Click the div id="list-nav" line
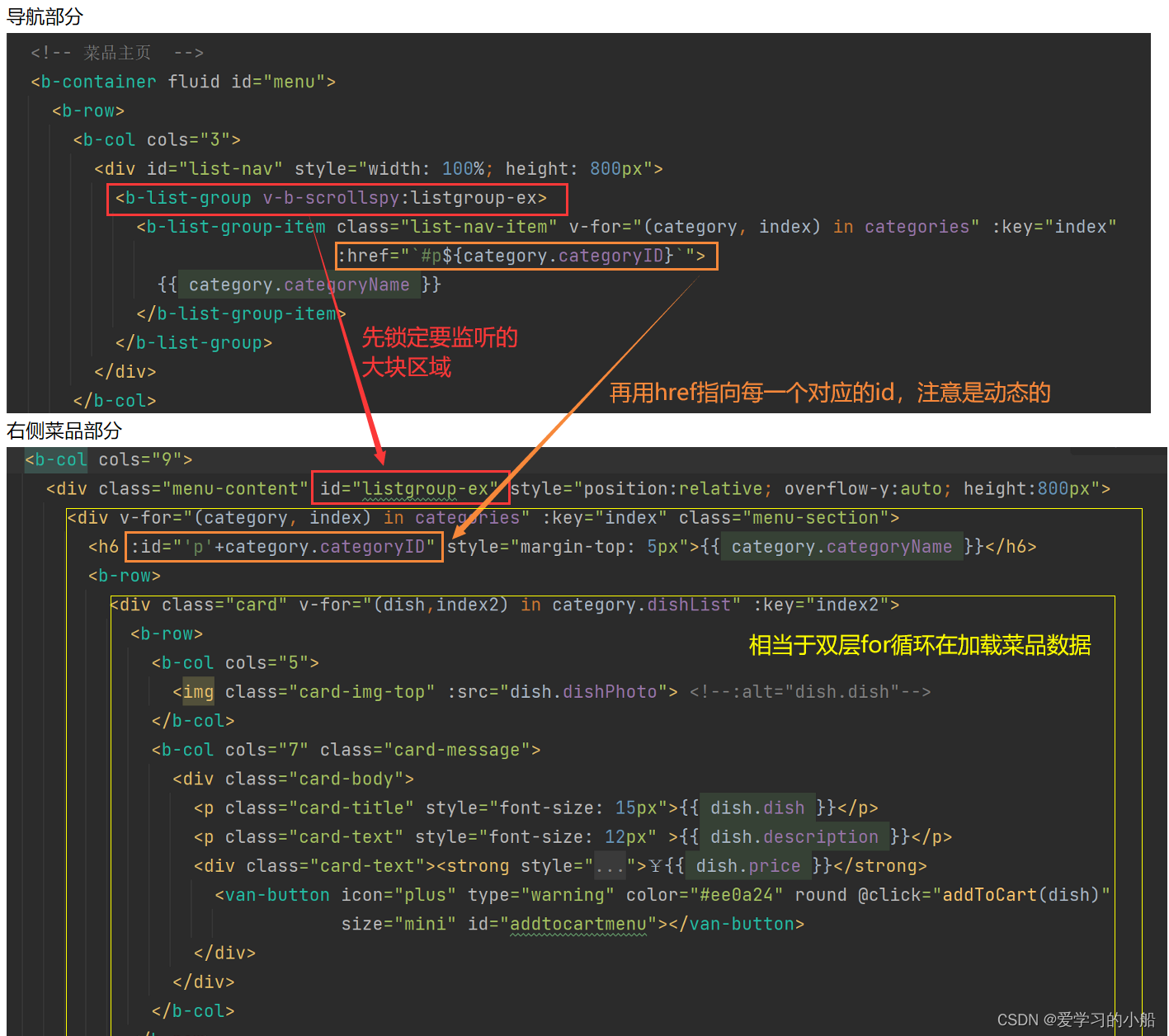 pyautogui.click(x=379, y=168)
